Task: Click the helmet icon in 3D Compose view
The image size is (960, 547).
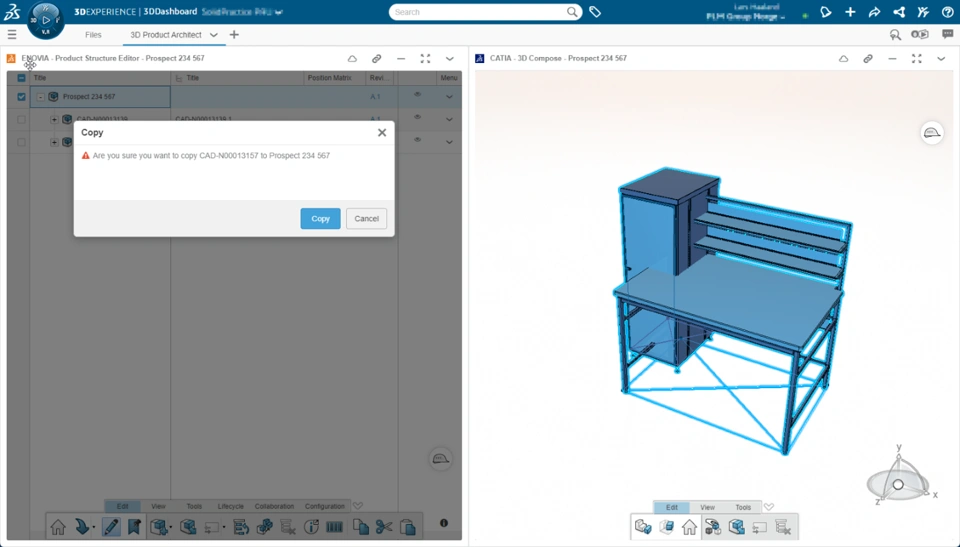Action: pyautogui.click(x=932, y=133)
